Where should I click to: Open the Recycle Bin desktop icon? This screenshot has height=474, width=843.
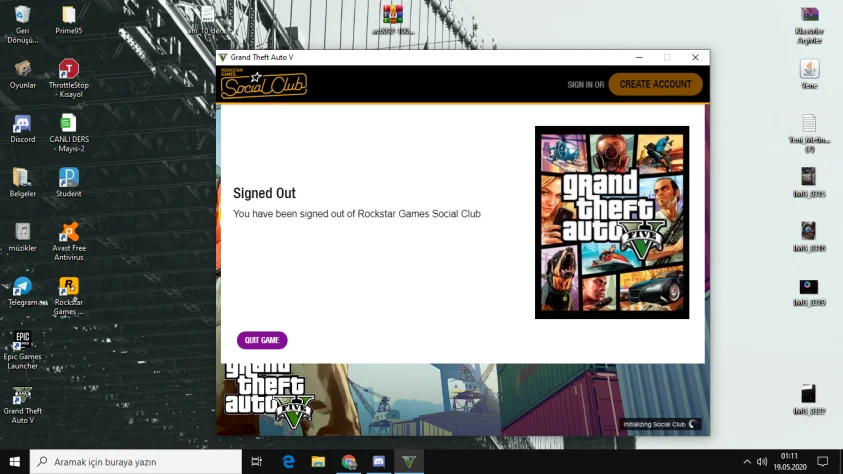click(x=23, y=24)
